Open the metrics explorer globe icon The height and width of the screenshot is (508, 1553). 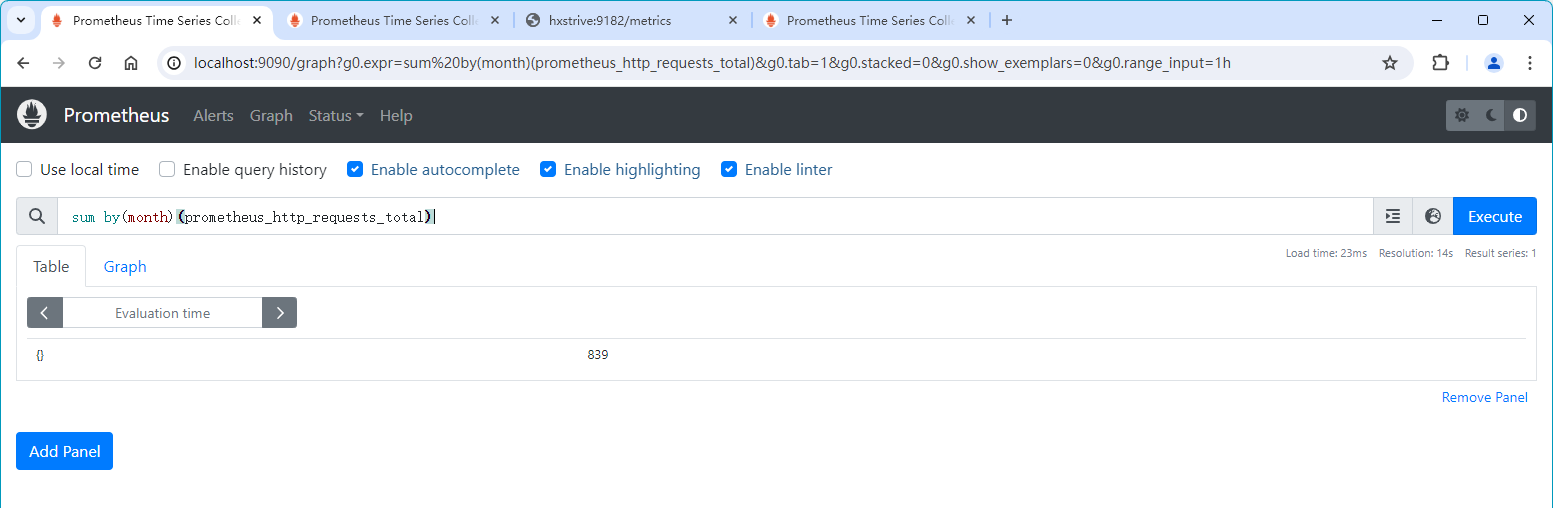(1433, 216)
